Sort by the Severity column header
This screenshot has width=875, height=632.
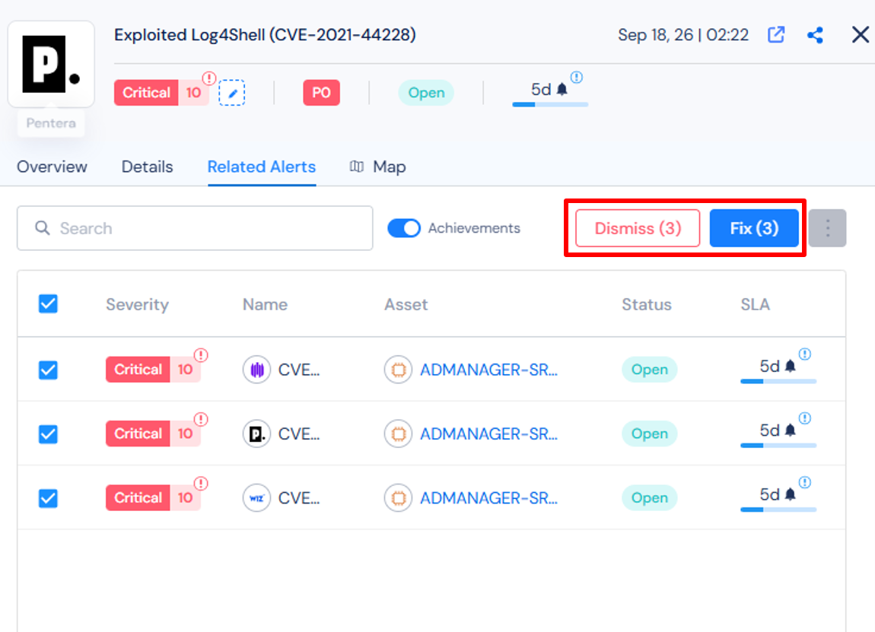tap(137, 304)
